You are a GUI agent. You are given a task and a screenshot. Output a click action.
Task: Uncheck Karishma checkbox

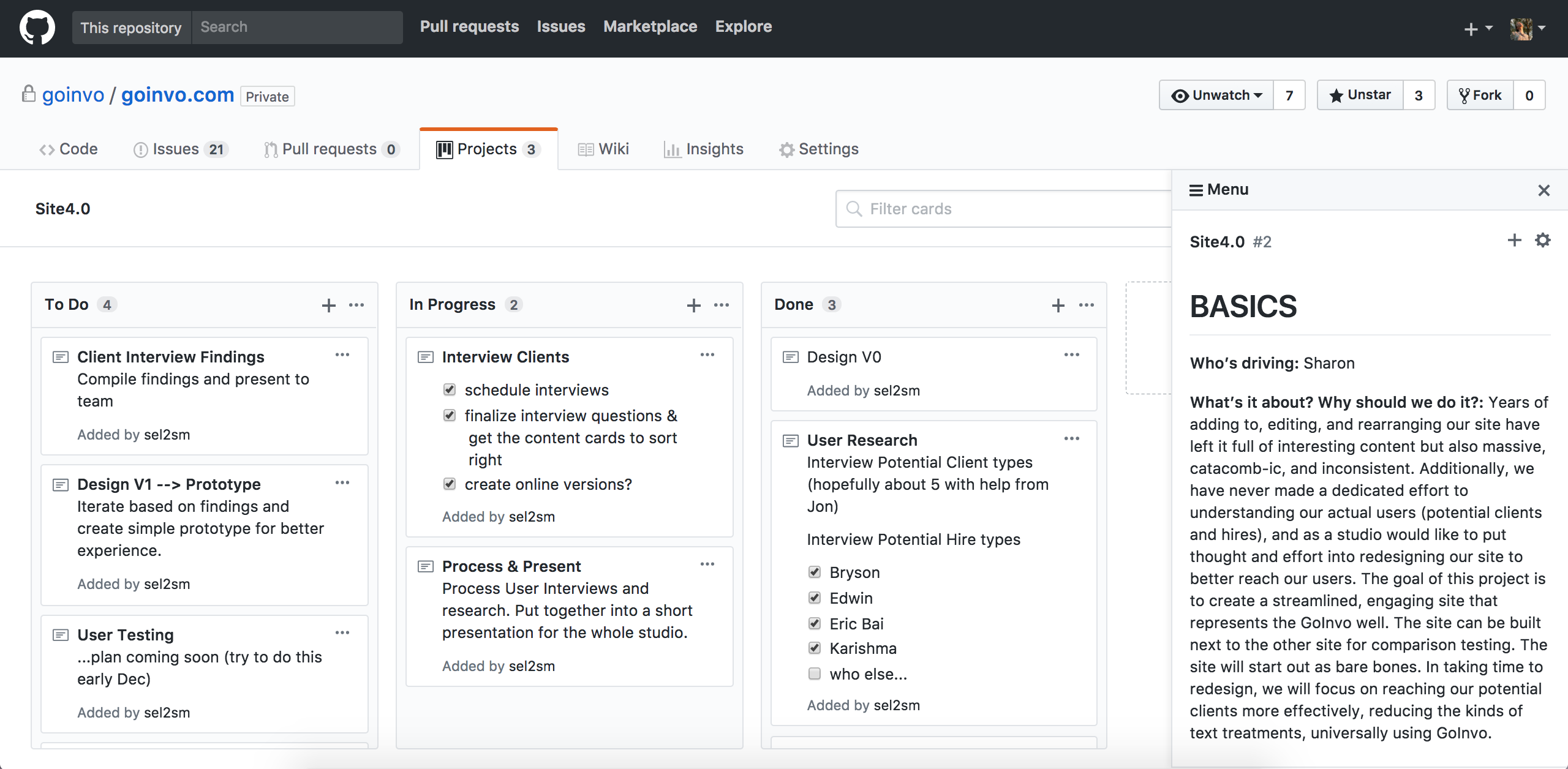pyautogui.click(x=815, y=648)
